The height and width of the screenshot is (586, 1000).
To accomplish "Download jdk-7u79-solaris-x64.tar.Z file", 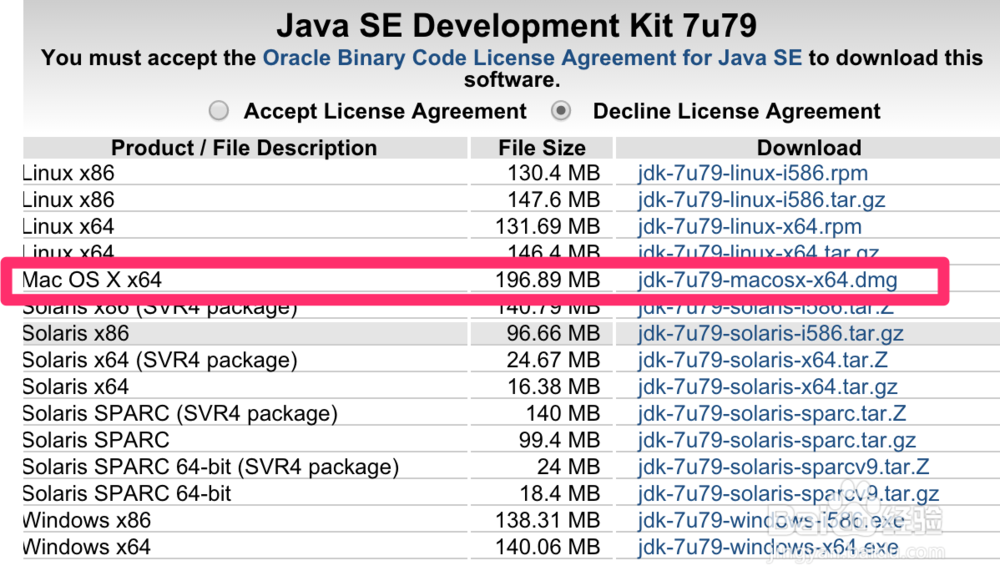I will pos(763,360).
